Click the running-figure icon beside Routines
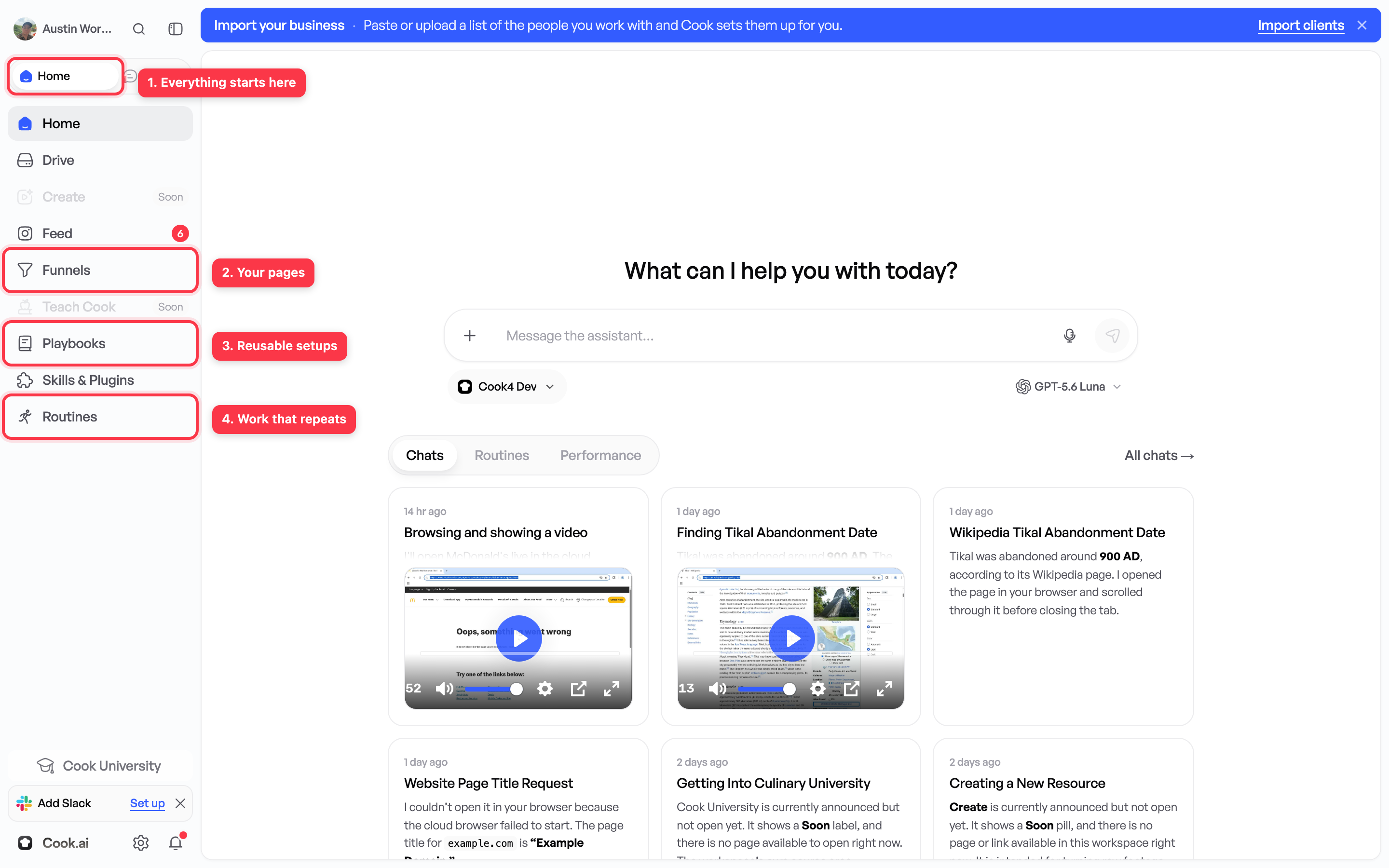1389x868 pixels. click(25, 417)
